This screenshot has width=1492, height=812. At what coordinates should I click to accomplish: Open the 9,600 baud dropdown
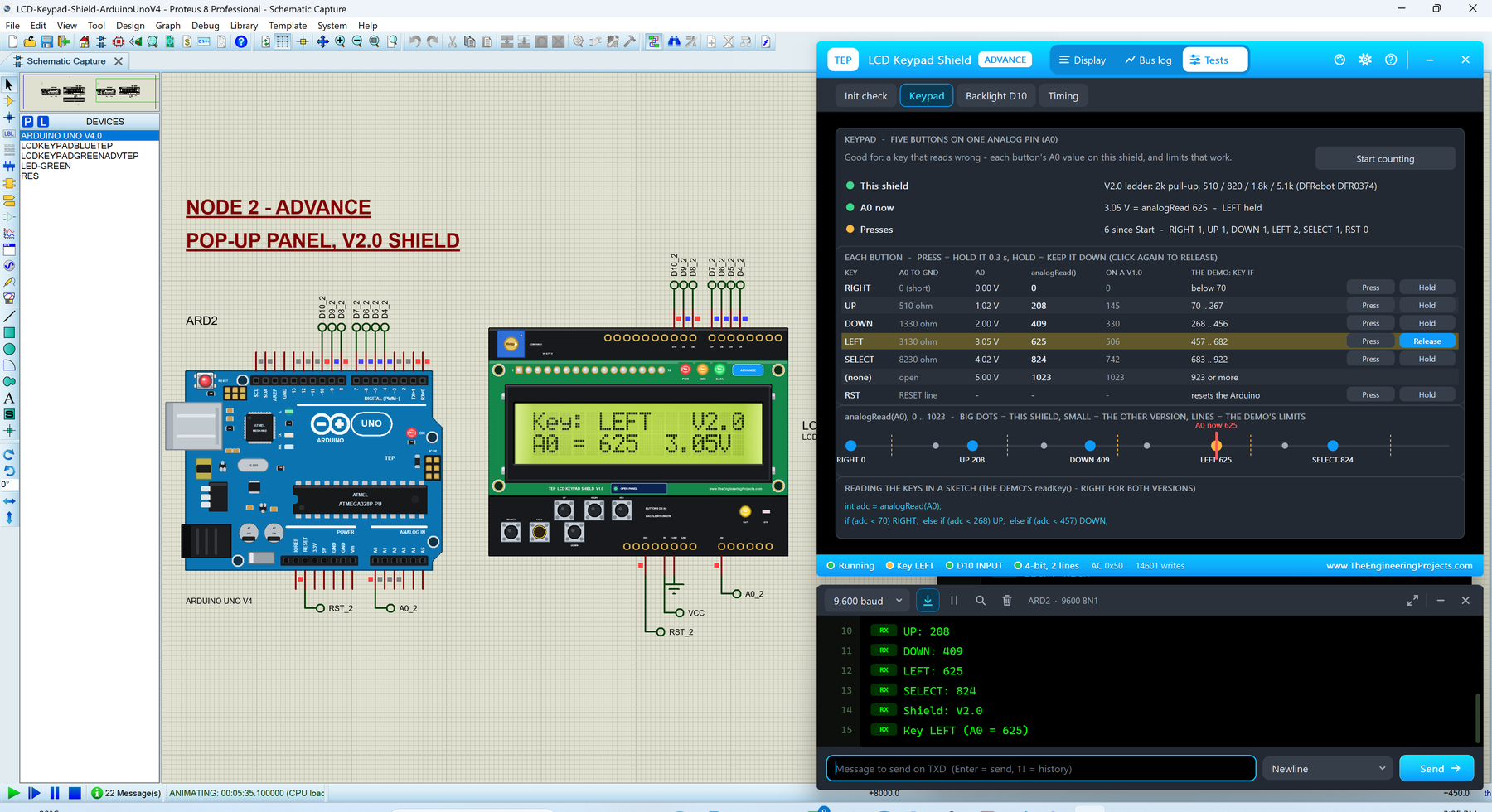click(x=867, y=601)
